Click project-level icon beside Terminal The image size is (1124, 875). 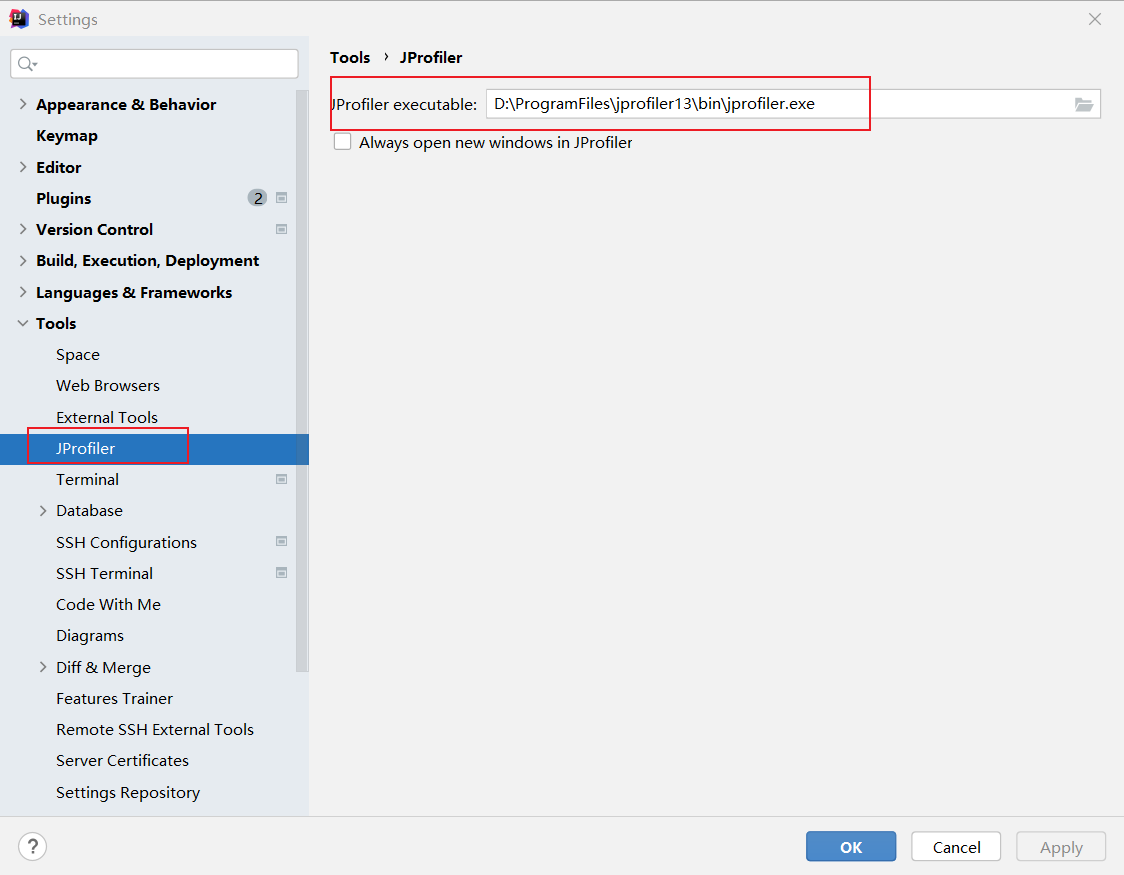click(282, 480)
